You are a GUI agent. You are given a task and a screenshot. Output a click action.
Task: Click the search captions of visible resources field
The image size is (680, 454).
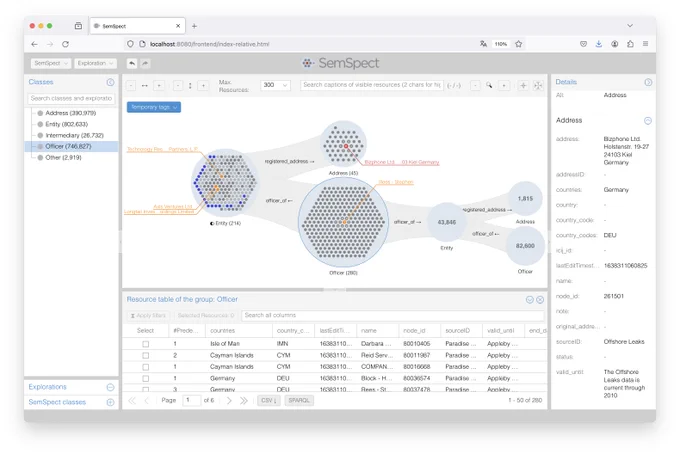click(372, 85)
